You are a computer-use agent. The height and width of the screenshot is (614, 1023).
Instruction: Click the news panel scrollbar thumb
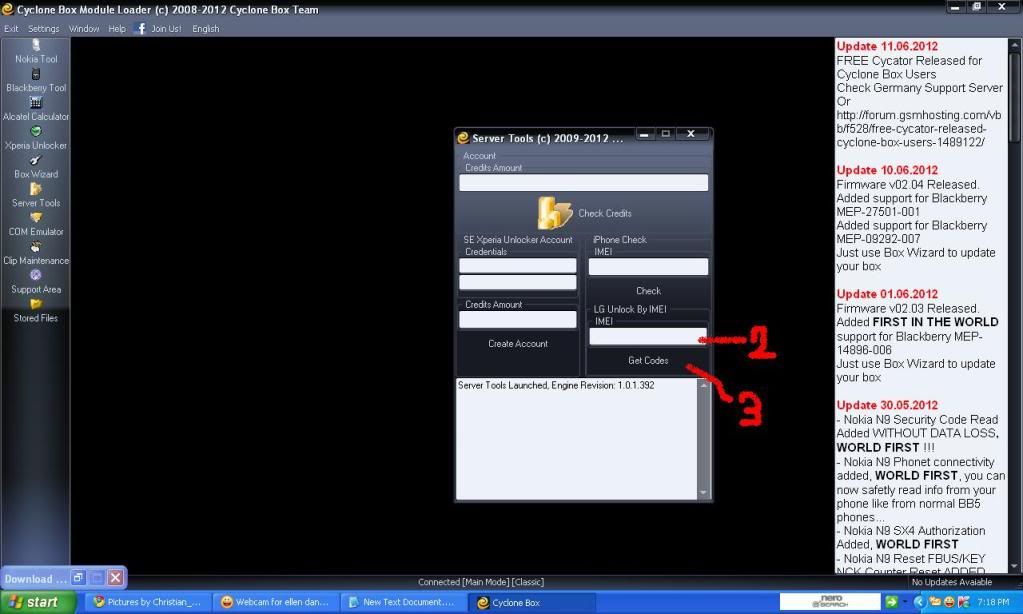tap(1015, 97)
